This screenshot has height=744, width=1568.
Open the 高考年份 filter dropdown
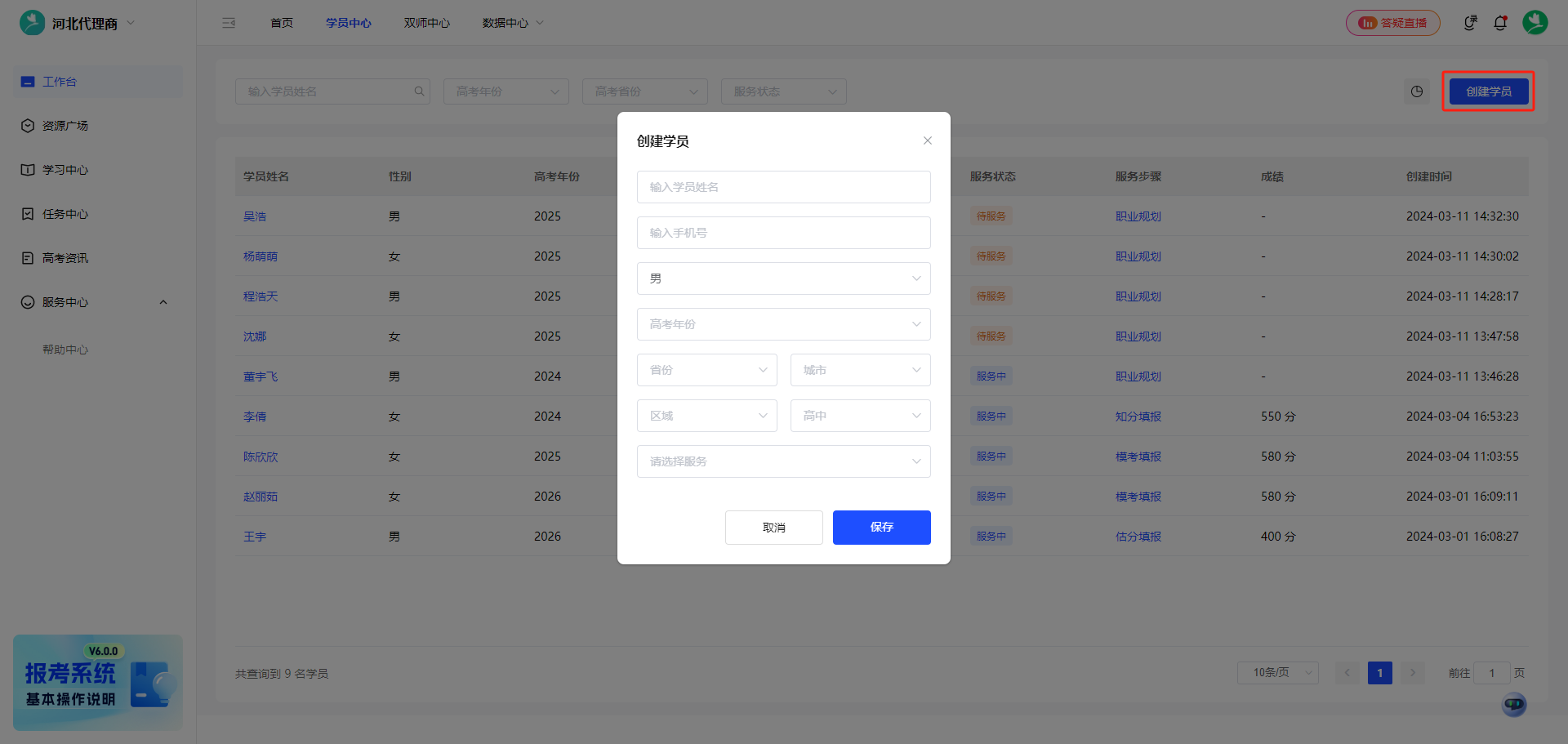tap(506, 91)
